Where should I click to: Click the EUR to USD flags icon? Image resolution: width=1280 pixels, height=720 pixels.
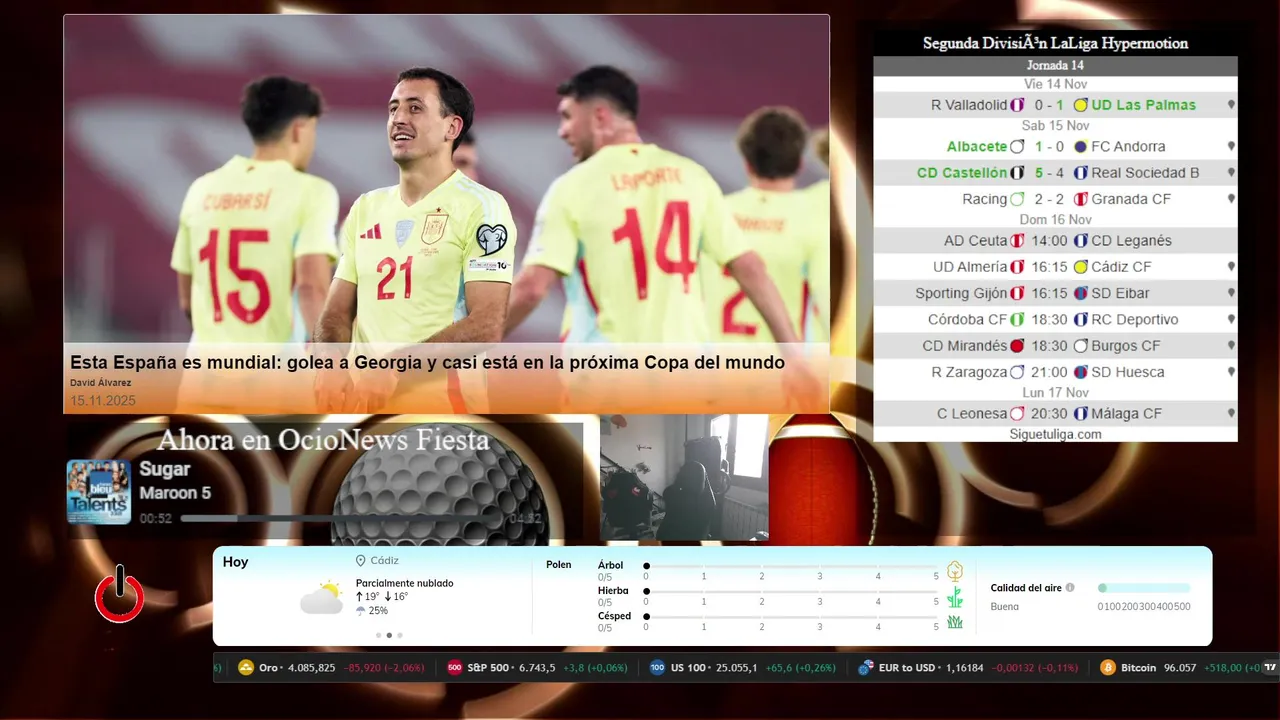[x=866, y=667]
